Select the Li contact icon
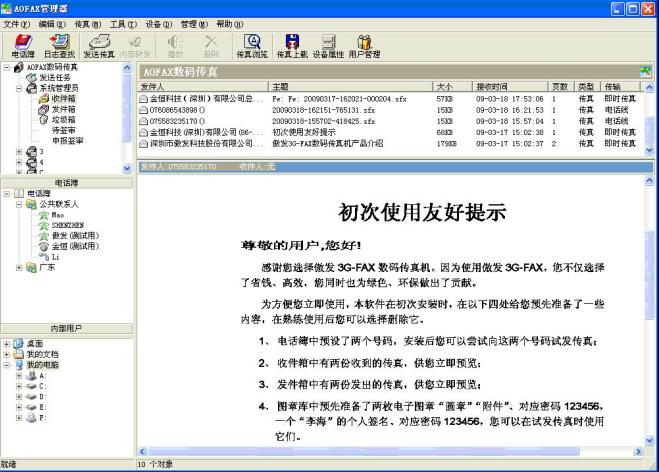The image size is (659, 472). pos(44,257)
